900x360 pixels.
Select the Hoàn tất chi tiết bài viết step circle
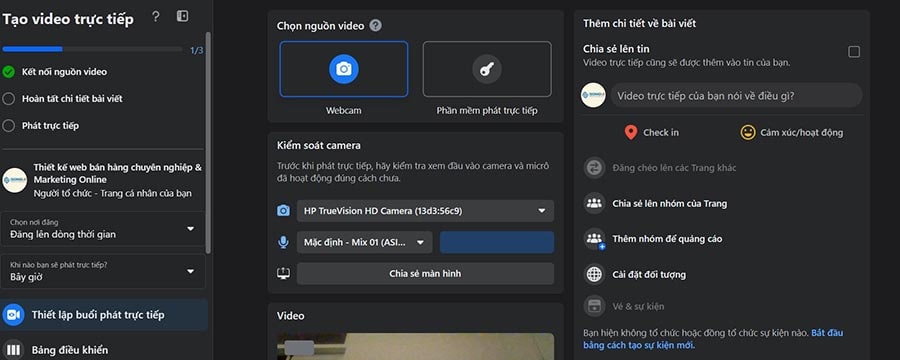point(9,99)
